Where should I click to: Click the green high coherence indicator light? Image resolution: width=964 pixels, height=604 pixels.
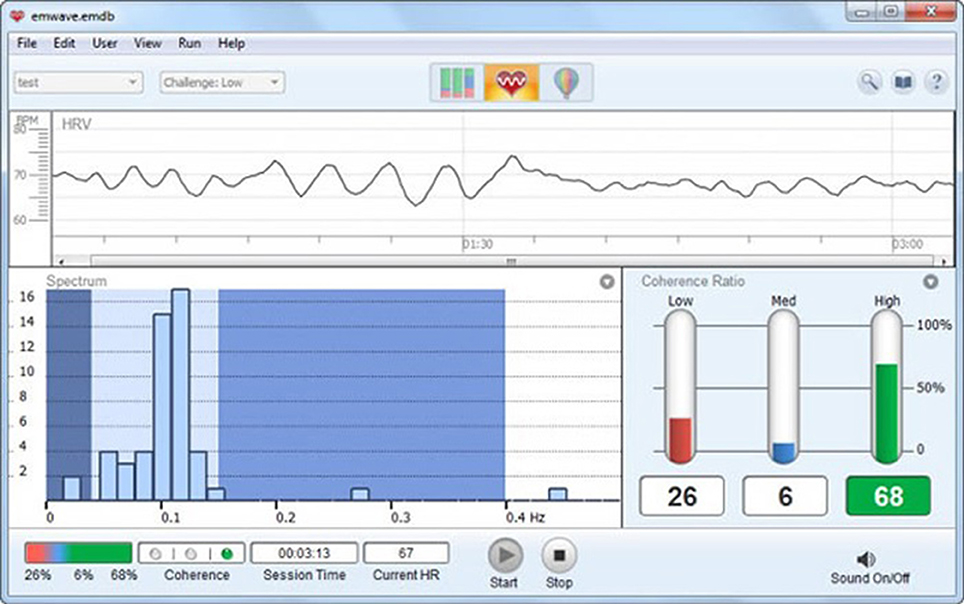pyautogui.click(x=227, y=554)
